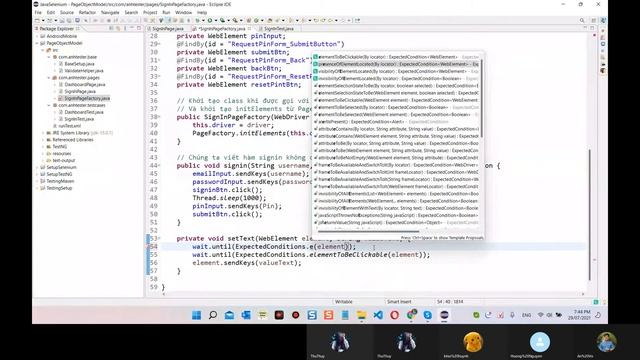Open the Run menu
This screenshot has height=360, width=640.
[x=166, y=13]
